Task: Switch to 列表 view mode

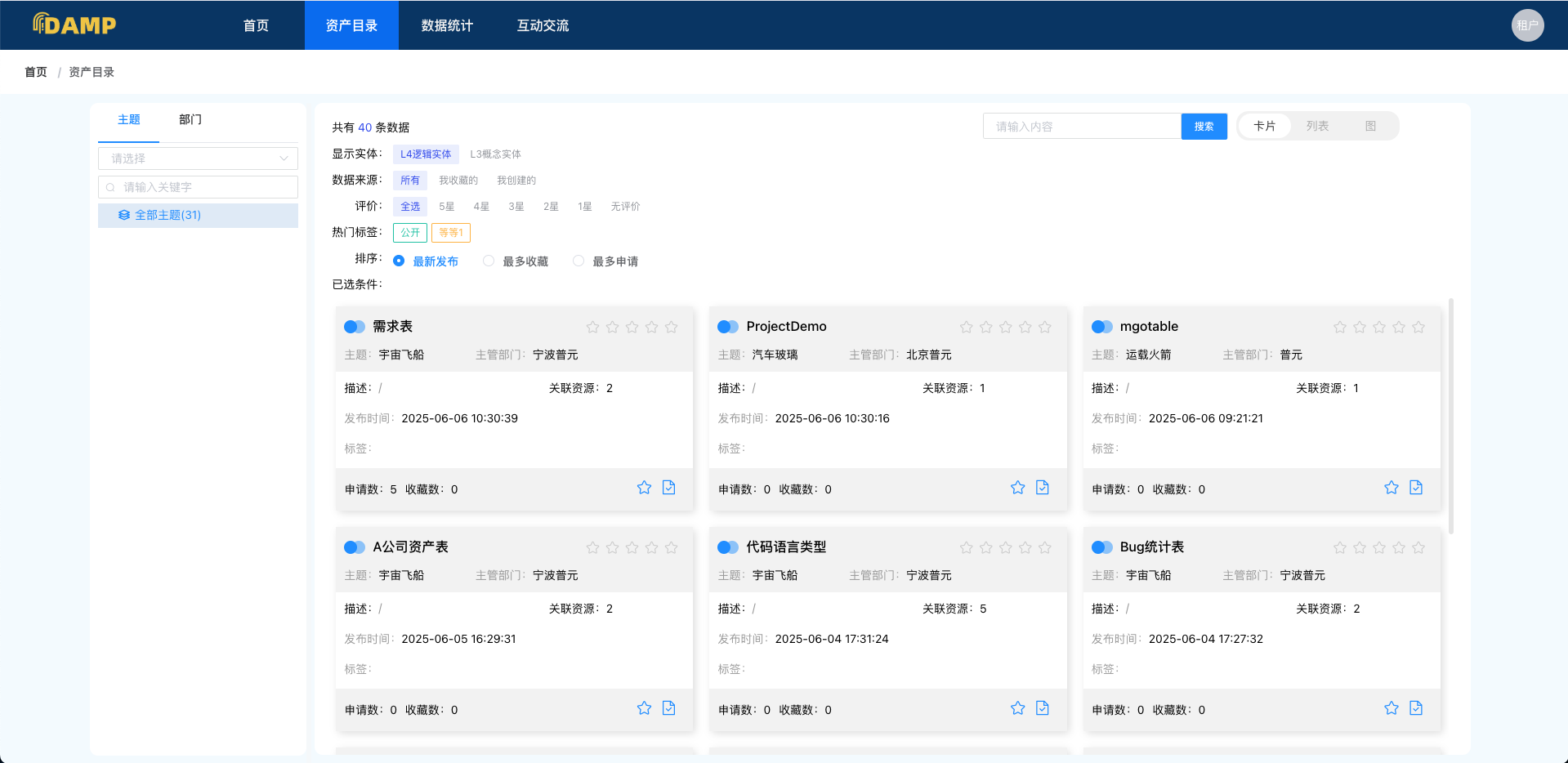Action: tap(1316, 126)
